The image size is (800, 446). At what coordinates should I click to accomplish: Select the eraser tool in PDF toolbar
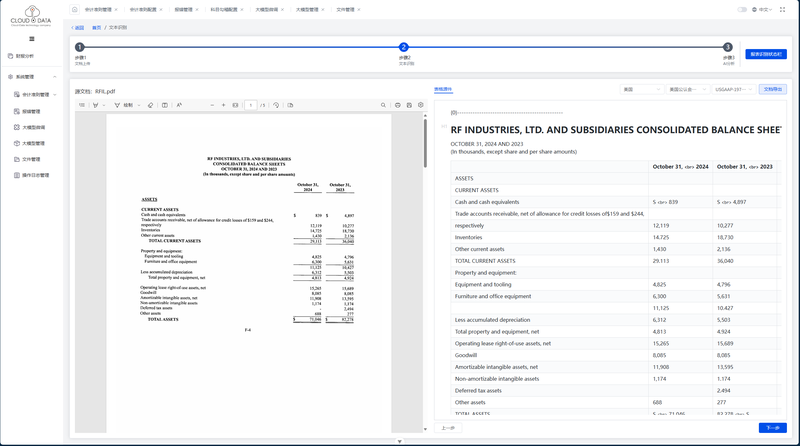[x=151, y=105]
